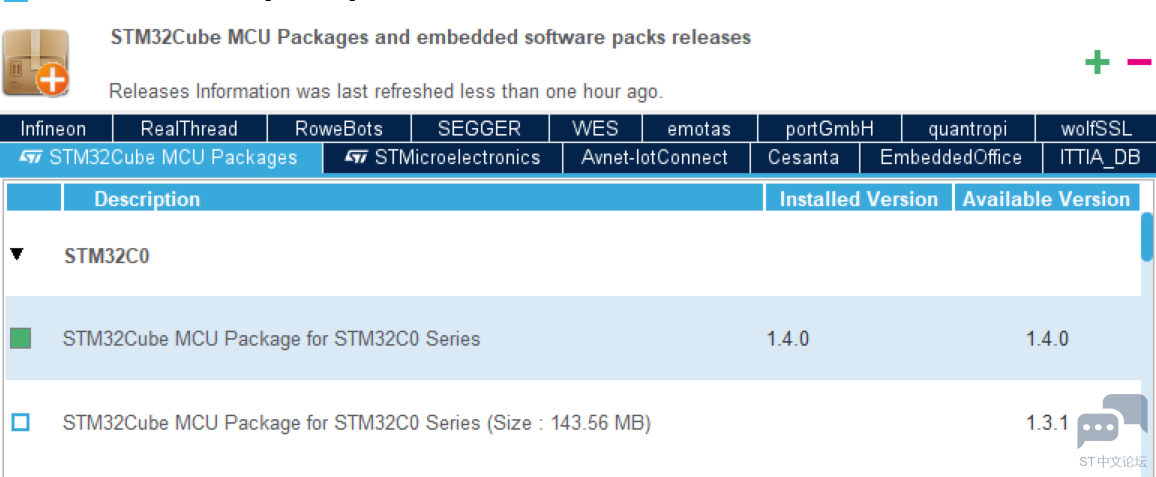This screenshot has height=477, width=1156.
Task: Click the ST logo on STMicroelectronics tab
Action: pos(356,158)
